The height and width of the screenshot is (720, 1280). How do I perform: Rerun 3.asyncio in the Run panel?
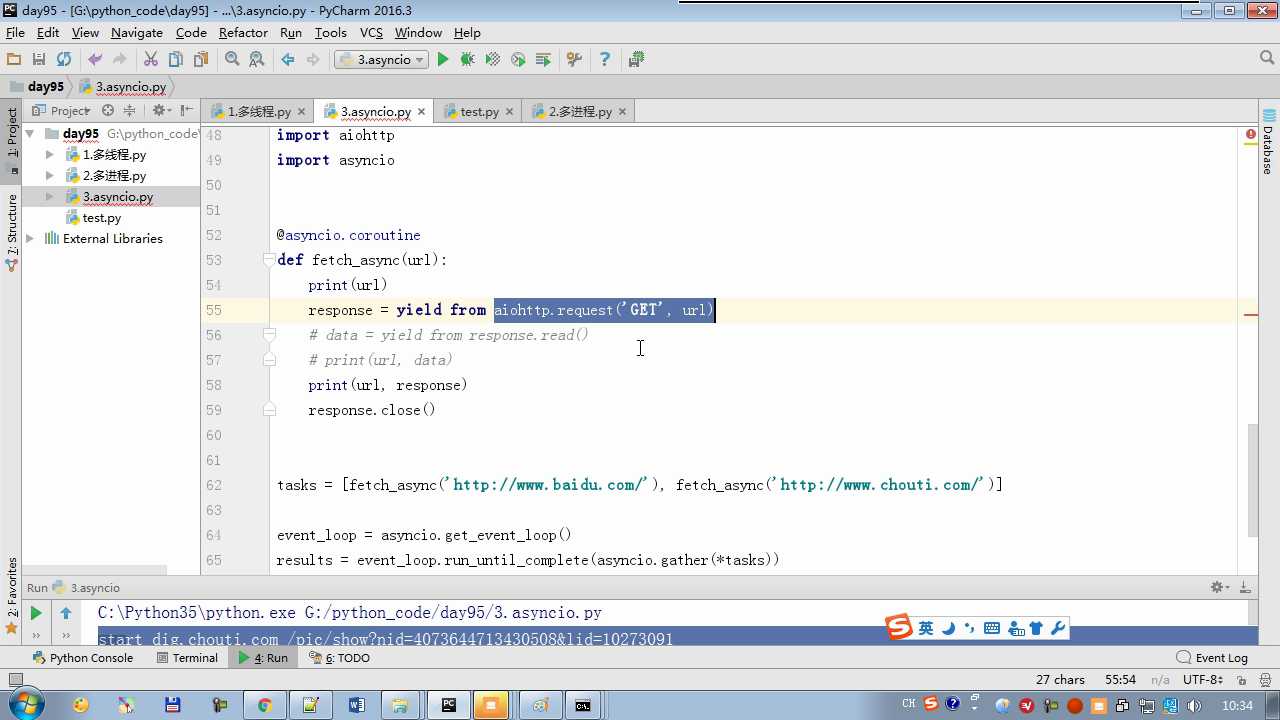coord(36,613)
